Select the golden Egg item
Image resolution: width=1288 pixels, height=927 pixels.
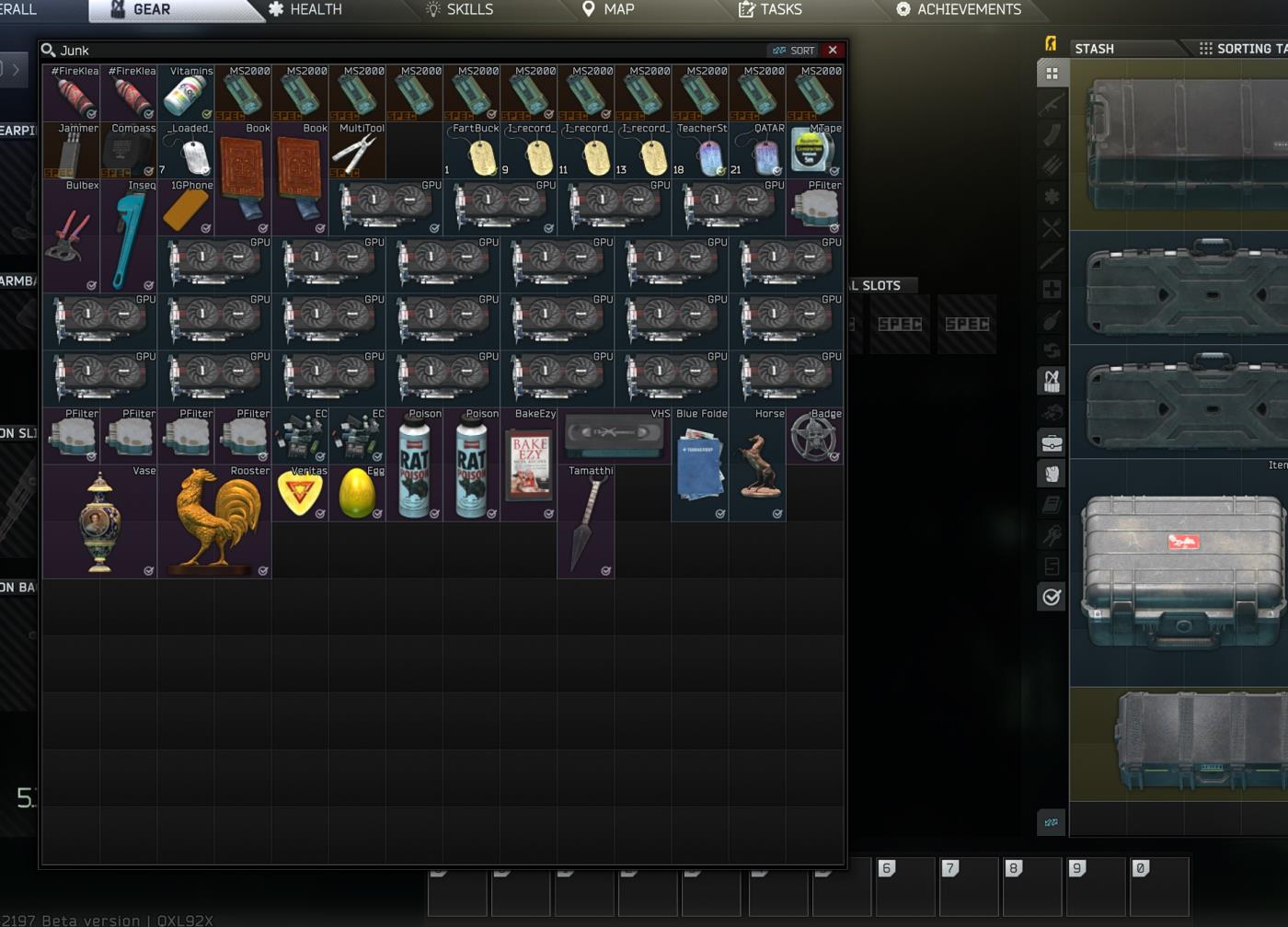tap(357, 493)
